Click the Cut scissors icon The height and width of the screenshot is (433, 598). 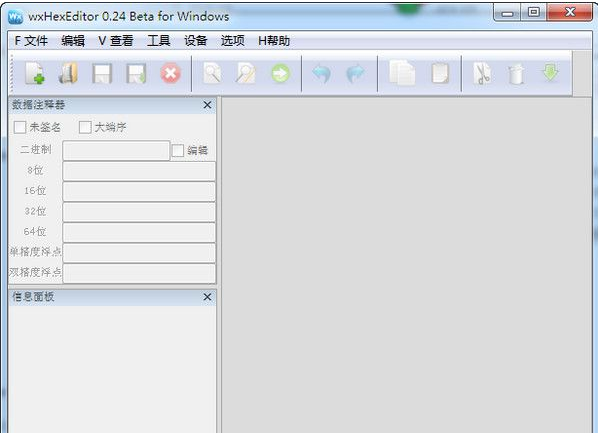[482, 73]
